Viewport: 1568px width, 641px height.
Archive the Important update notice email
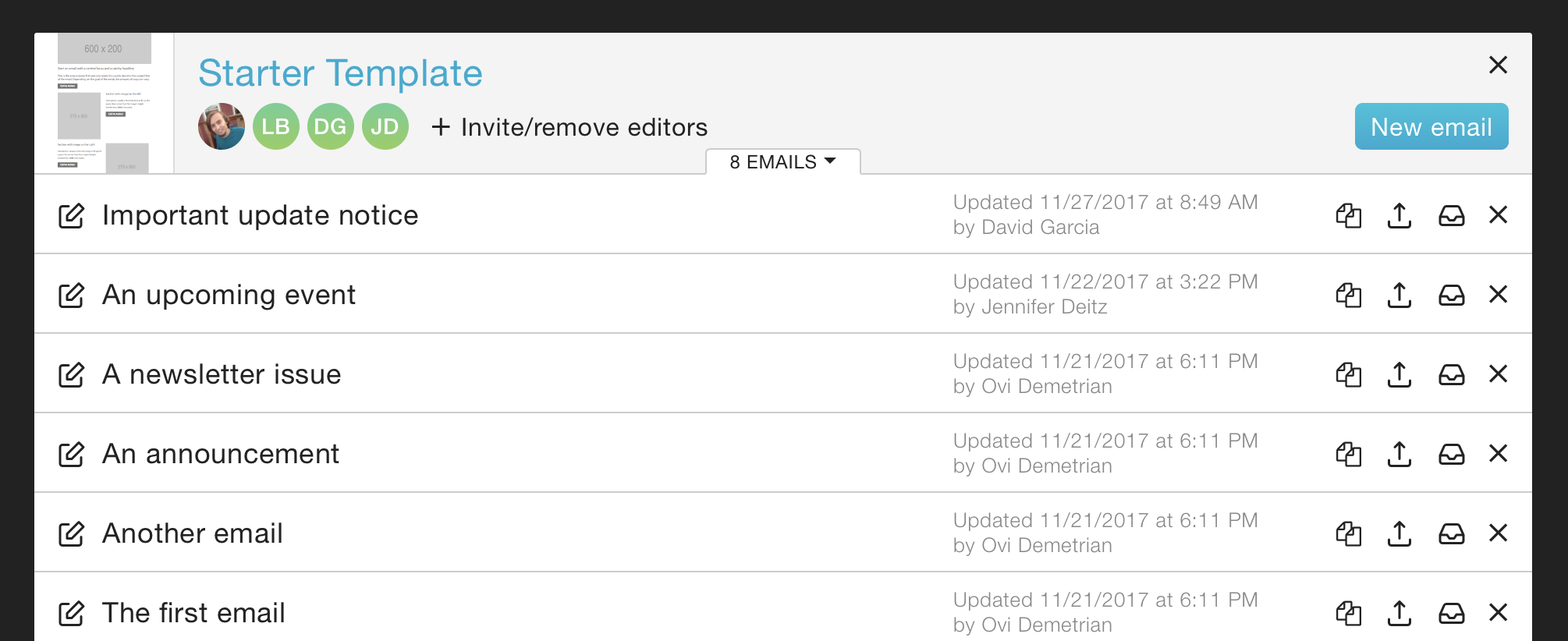tap(1452, 215)
